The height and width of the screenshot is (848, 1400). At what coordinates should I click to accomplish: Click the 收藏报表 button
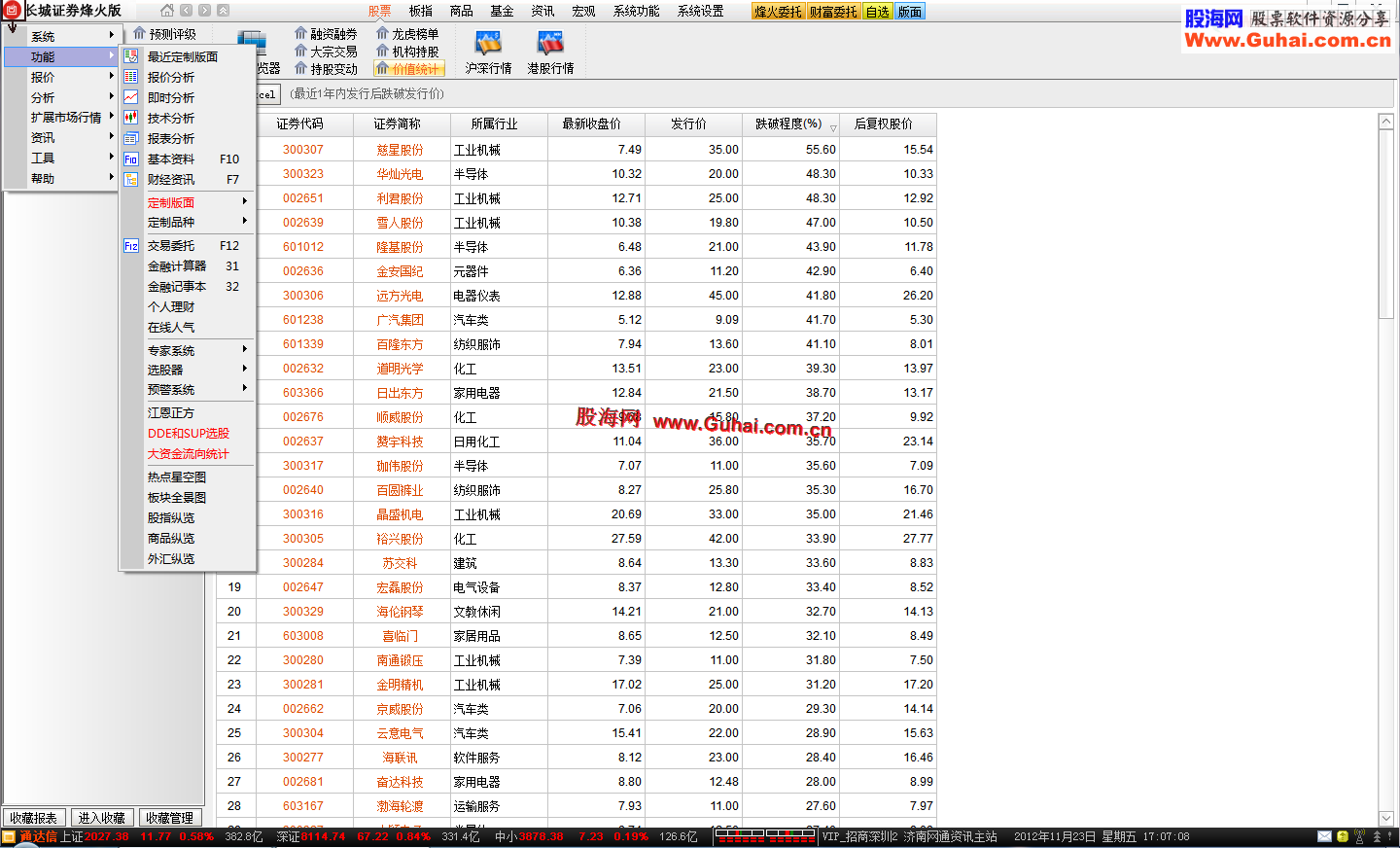[x=34, y=818]
